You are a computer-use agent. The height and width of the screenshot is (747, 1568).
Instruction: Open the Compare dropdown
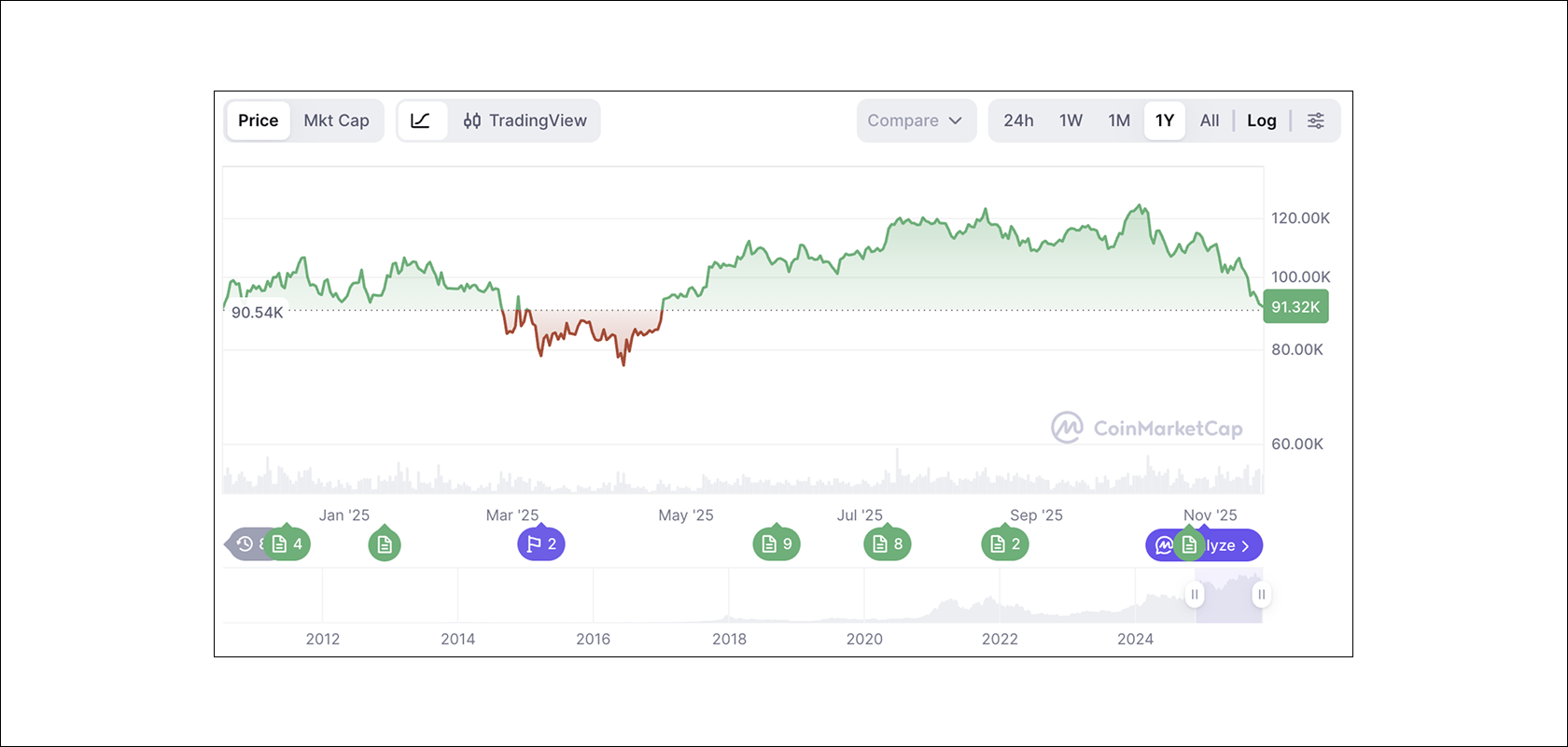point(916,120)
